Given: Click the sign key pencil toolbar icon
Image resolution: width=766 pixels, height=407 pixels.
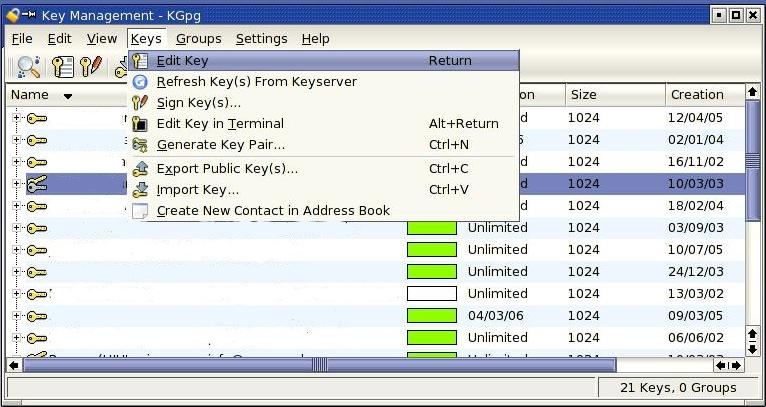Looking at the screenshot, I should pos(91,66).
